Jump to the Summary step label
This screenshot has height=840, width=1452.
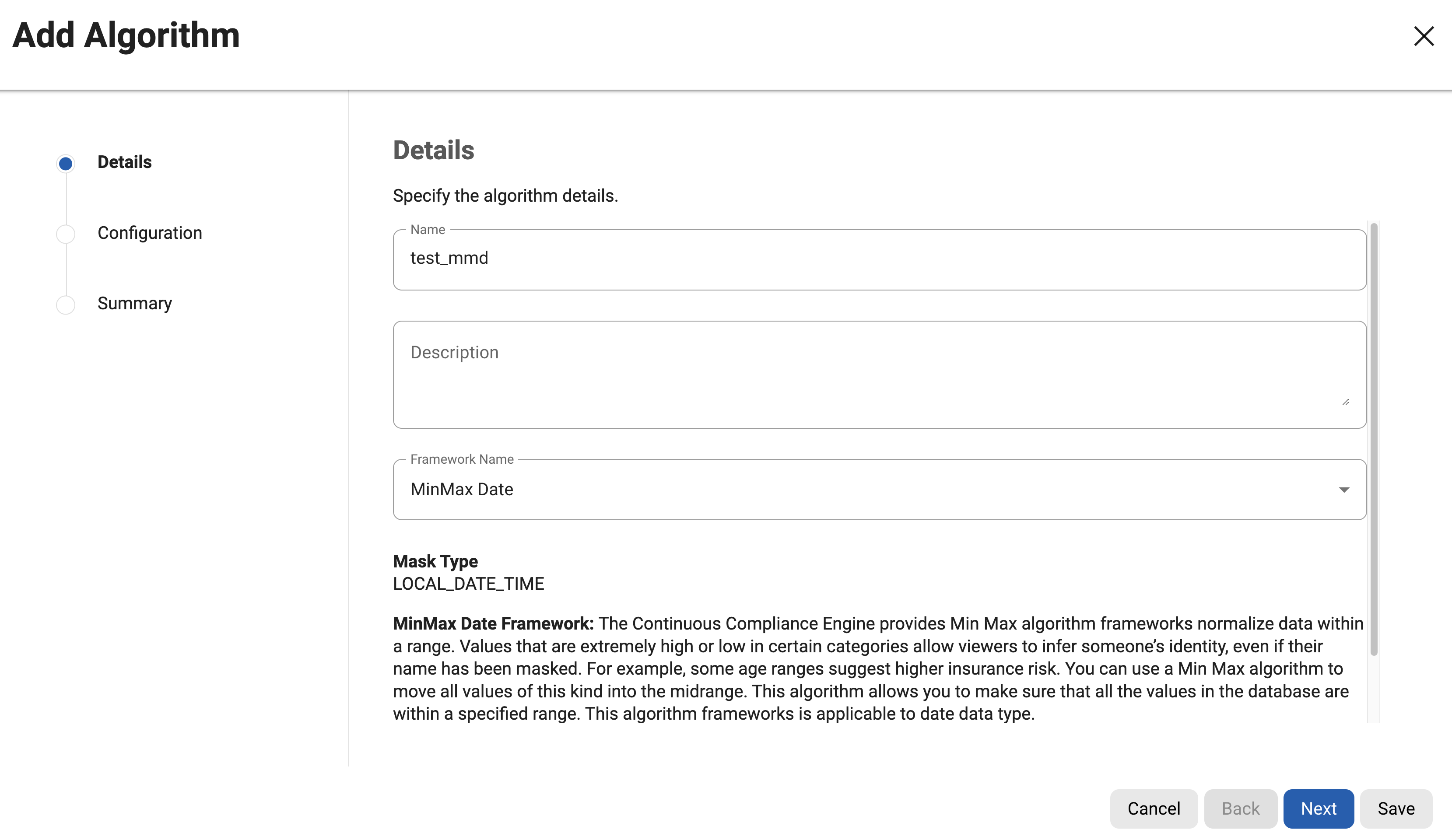pyautogui.click(x=135, y=303)
